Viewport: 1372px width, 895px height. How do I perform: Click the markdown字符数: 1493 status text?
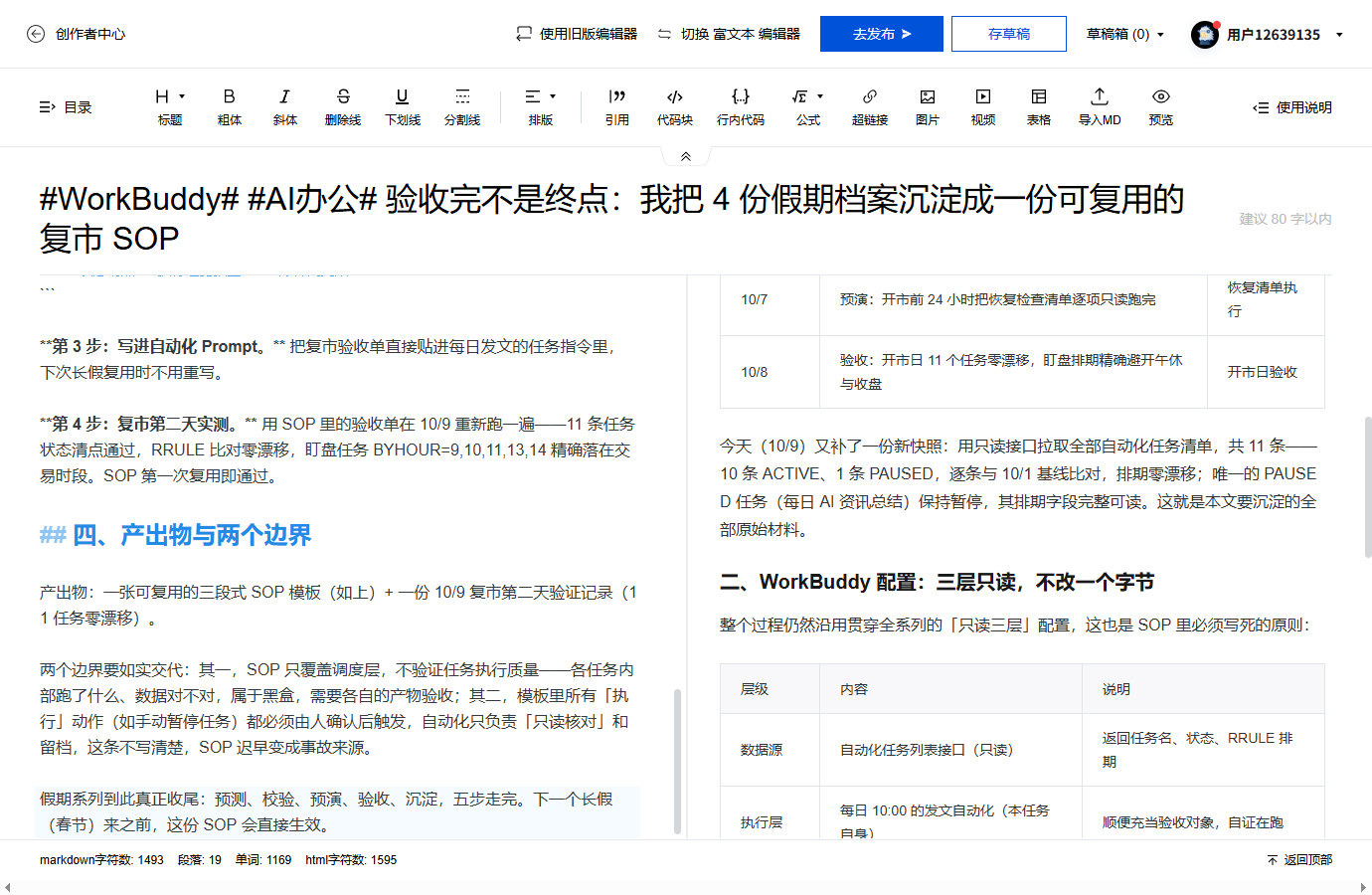coord(101,860)
